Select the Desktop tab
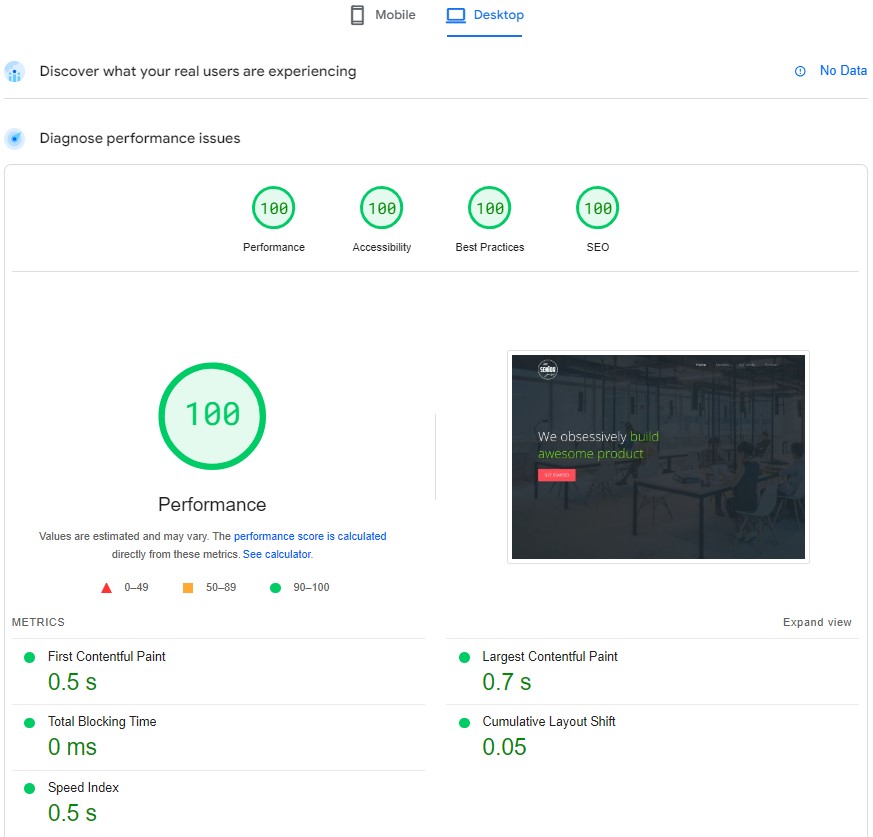This screenshot has height=837, width=873. 484,15
